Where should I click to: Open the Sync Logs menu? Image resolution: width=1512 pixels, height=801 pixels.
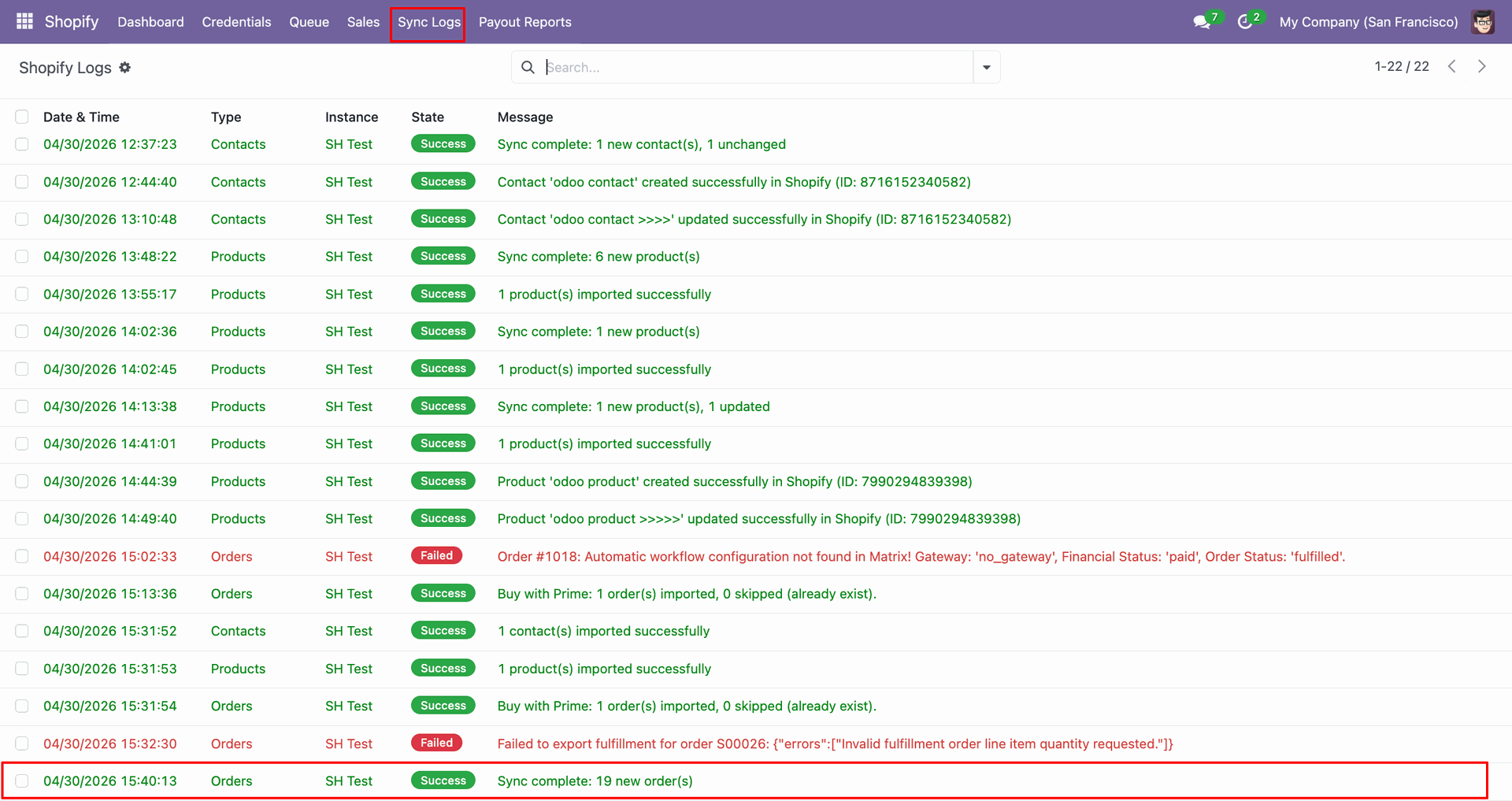click(x=428, y=22)
